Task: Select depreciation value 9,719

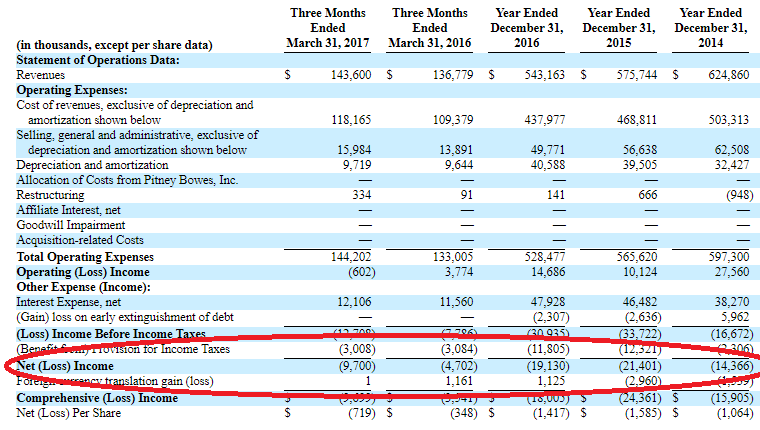Action: (x=357, y=165)
